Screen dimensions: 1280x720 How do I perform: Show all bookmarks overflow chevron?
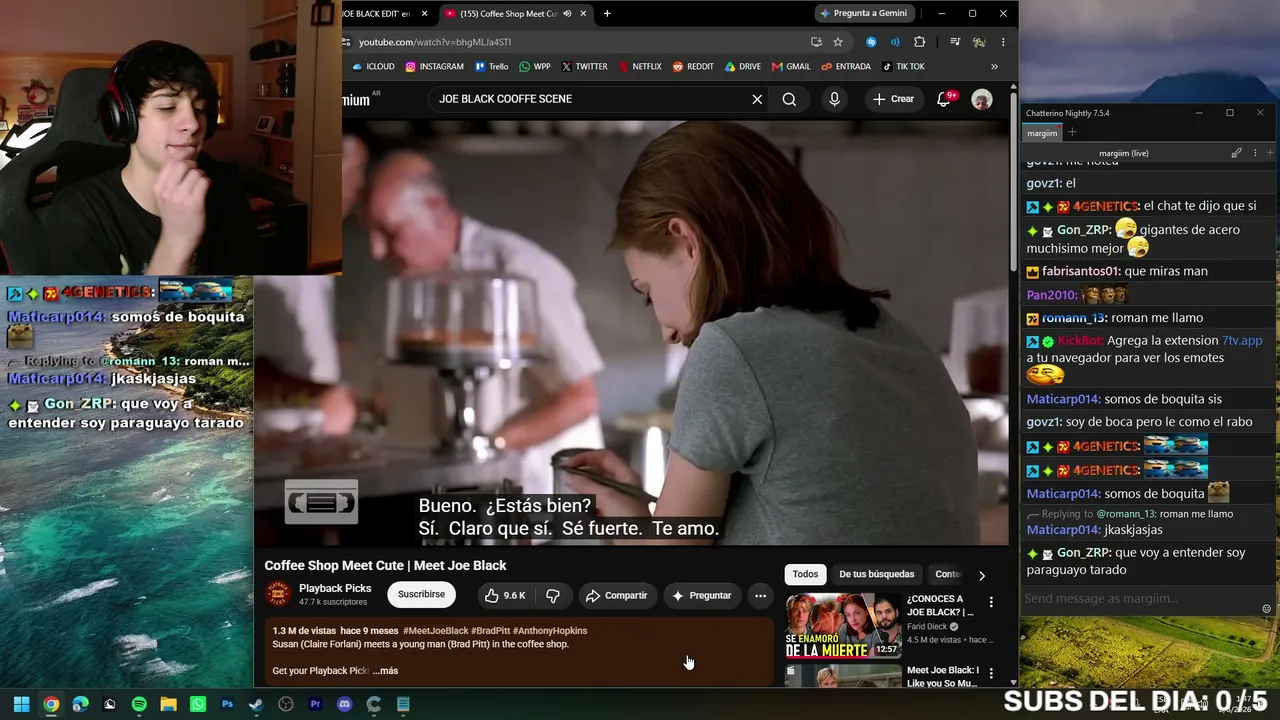(x=994, y=67)
